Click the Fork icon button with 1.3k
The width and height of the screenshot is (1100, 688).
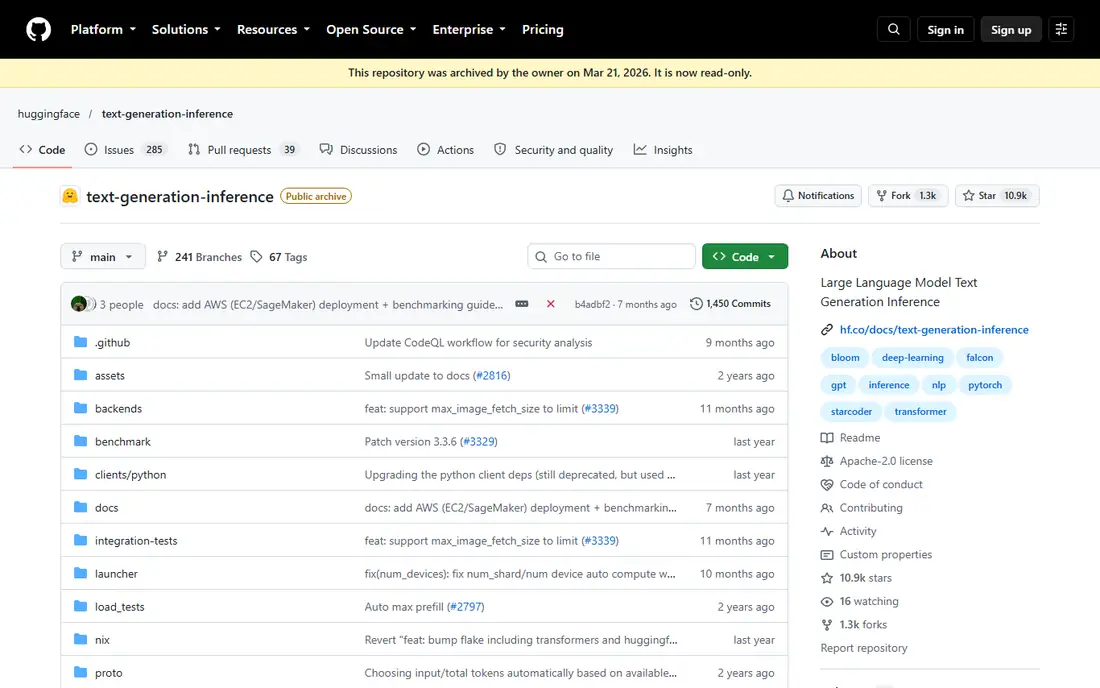pos(908,196)
